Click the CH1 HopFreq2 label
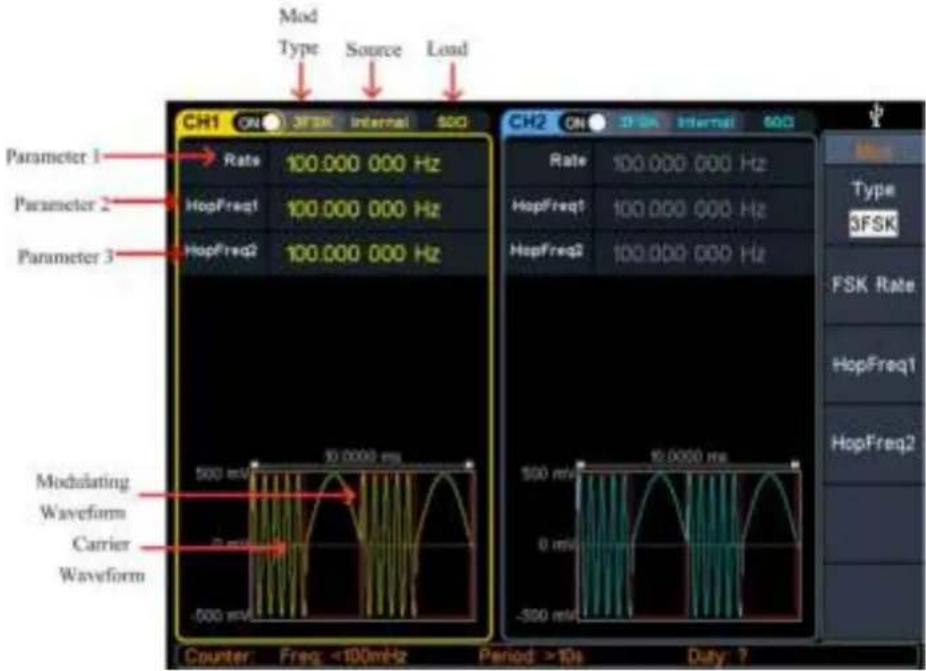 (x=221, y=251)
